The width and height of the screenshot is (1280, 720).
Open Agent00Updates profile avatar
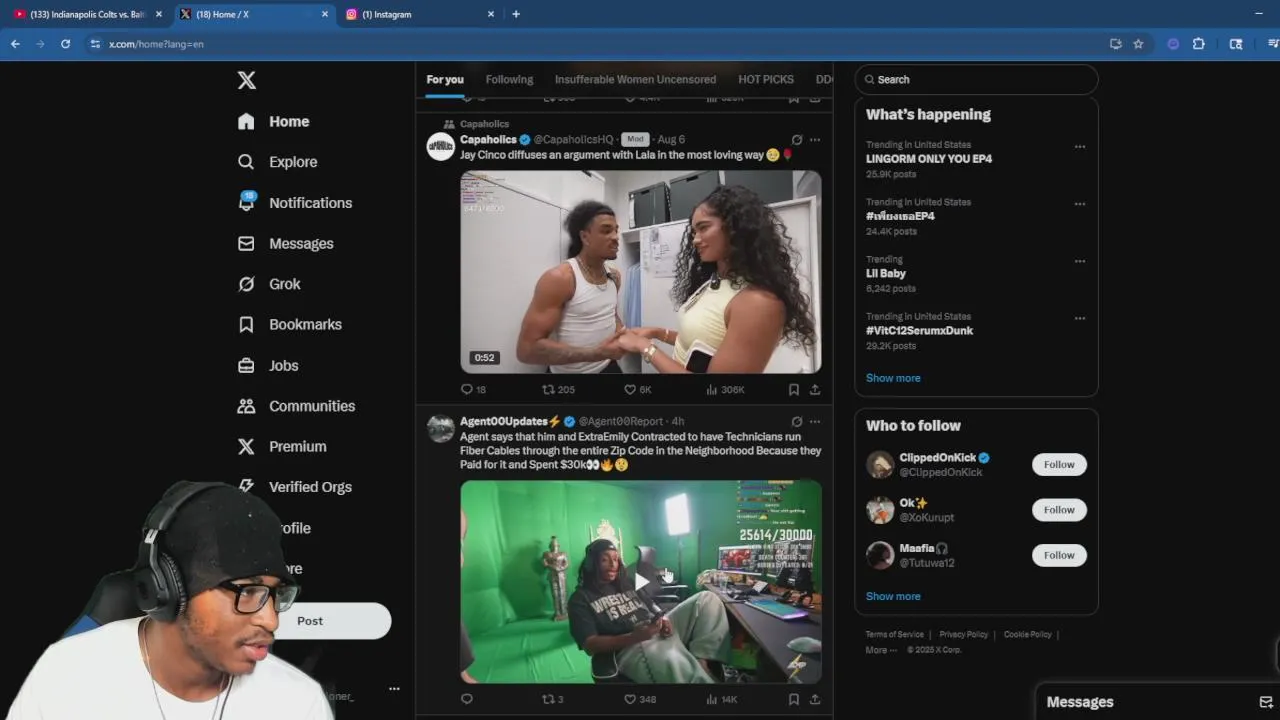pos(441,428)
